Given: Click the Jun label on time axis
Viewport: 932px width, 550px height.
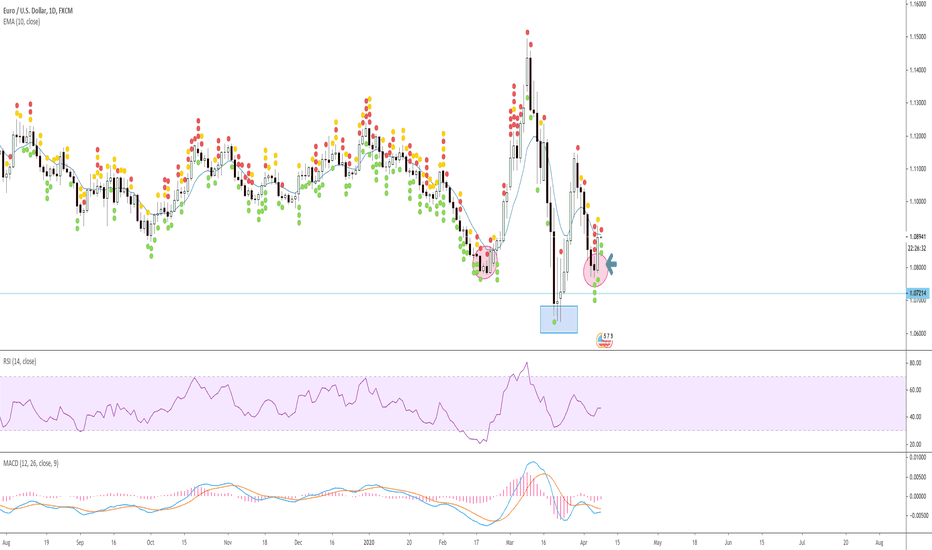Looking at the screenshot, I should (x=728, y=543).
